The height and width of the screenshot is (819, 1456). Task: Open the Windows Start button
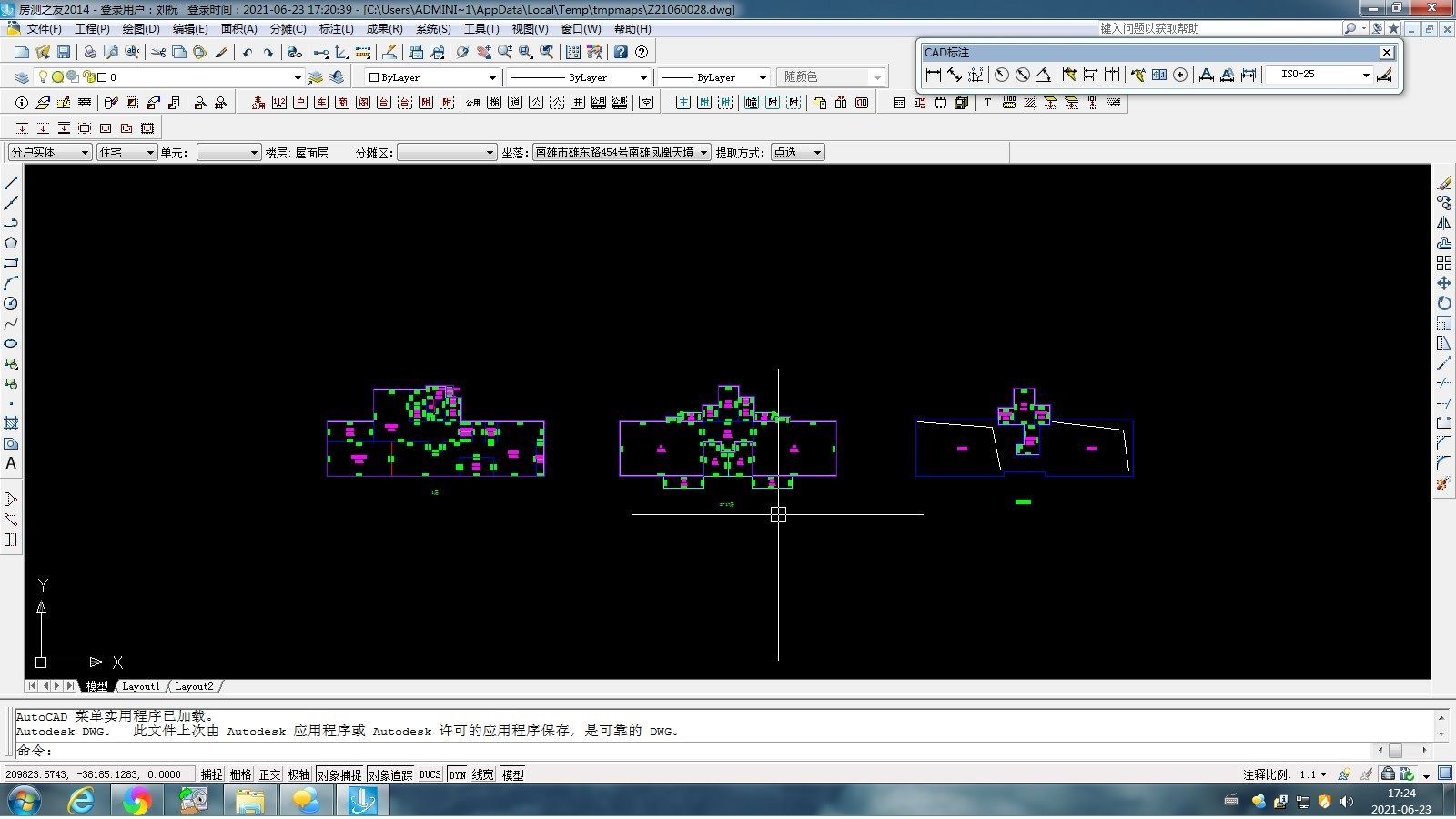coord(24,802)
